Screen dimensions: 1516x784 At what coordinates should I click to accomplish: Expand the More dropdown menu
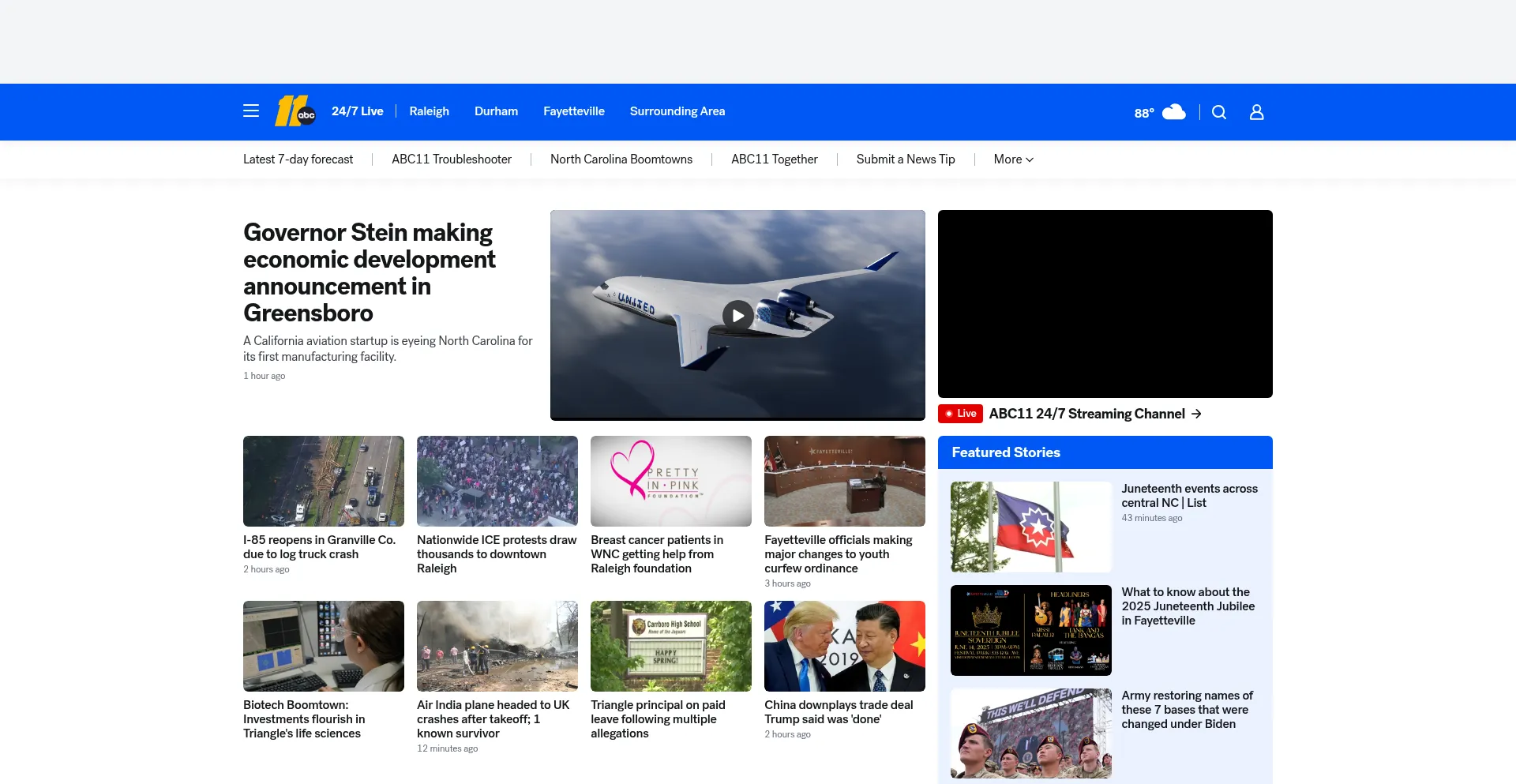pyautogui.click(x=1014, y=159)
